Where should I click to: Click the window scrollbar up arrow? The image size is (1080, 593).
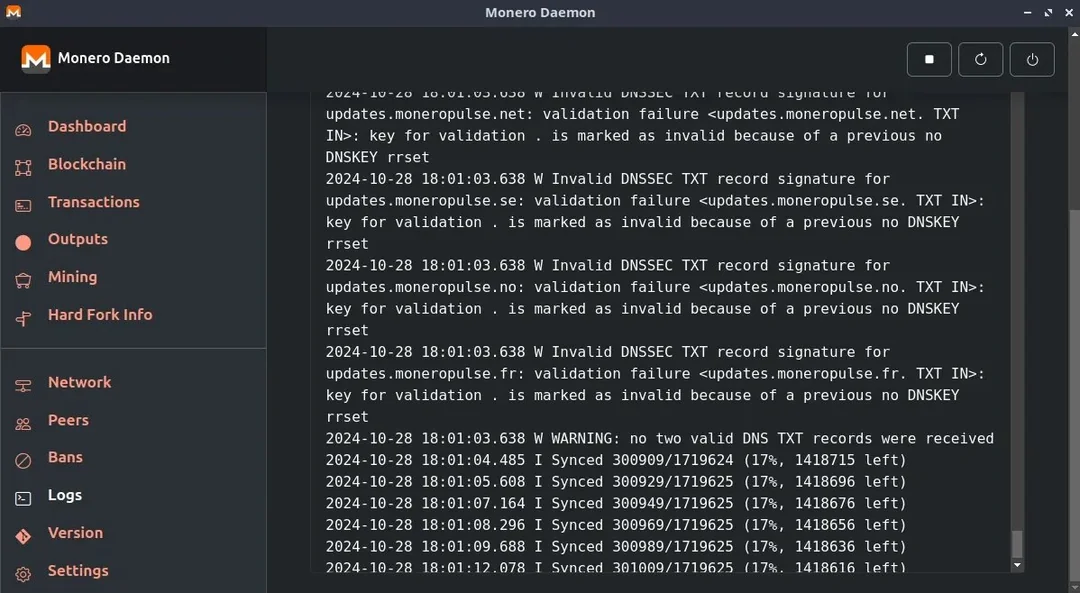click(x=1074, y=32)
